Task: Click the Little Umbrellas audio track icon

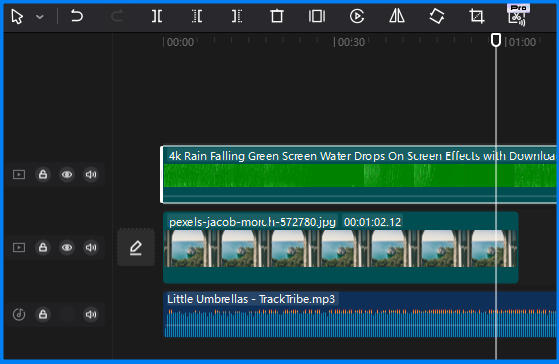Action: [x=19, y=314]
